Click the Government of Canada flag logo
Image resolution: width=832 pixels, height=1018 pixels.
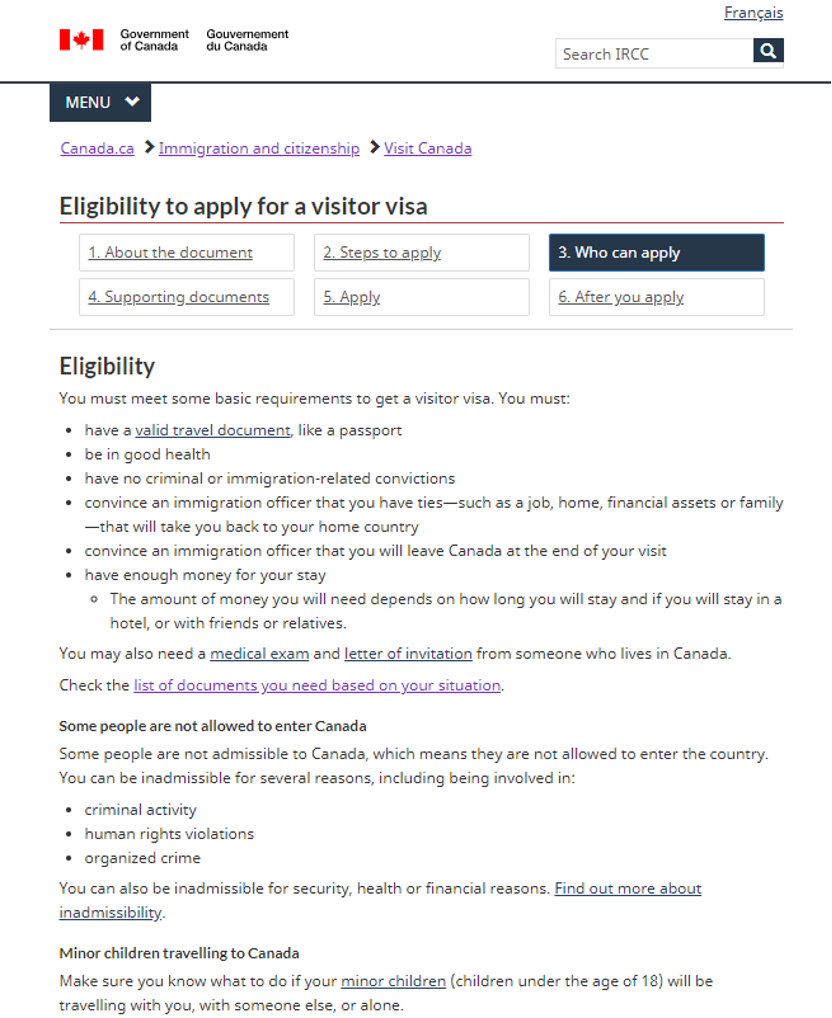(82, 40)
